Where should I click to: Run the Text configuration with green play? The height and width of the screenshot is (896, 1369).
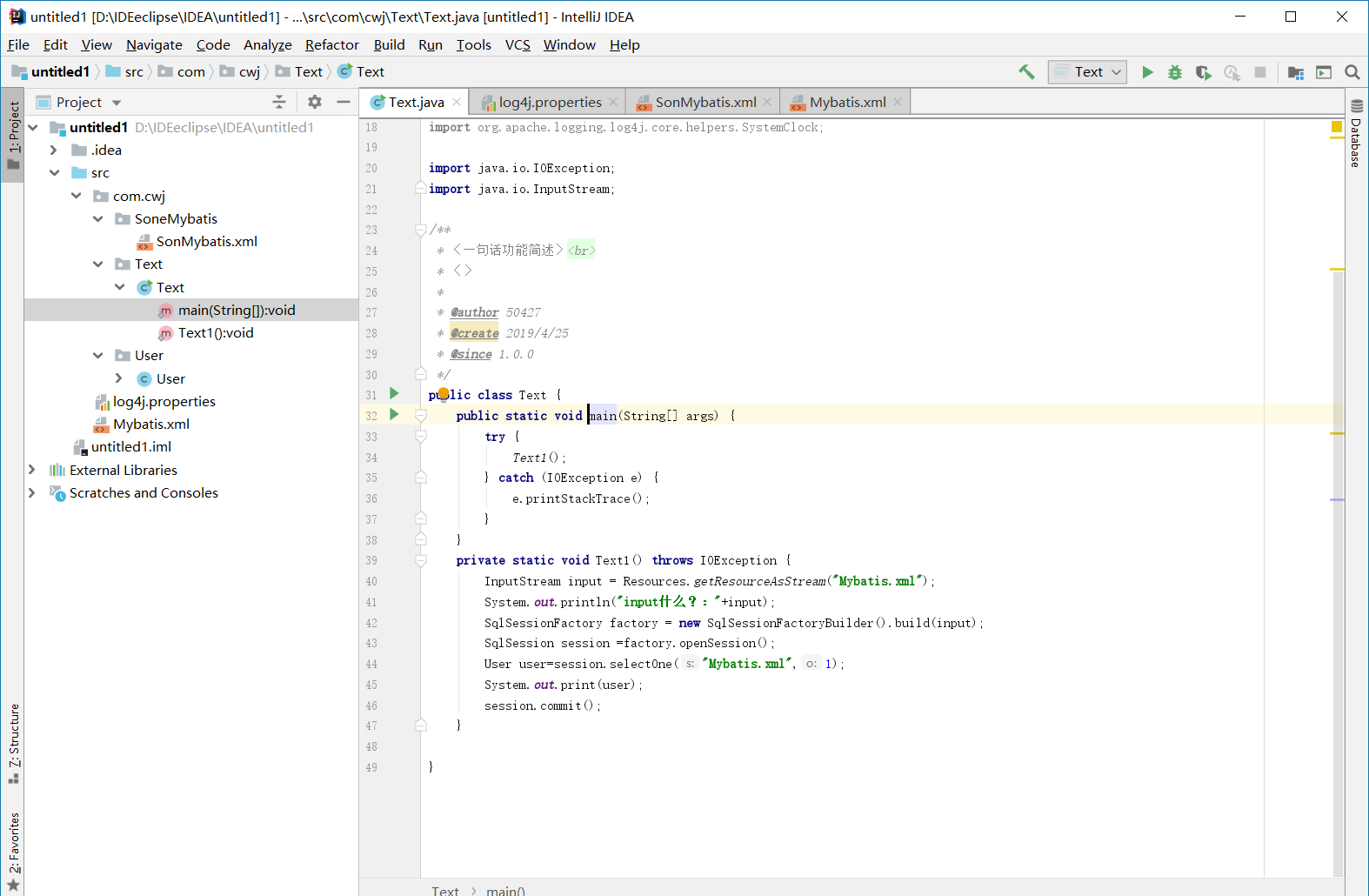(1147, 72)
